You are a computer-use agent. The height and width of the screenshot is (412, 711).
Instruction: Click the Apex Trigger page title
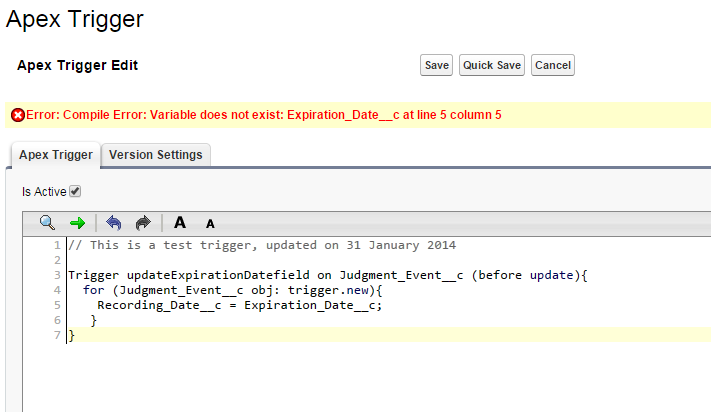[74, 19]
